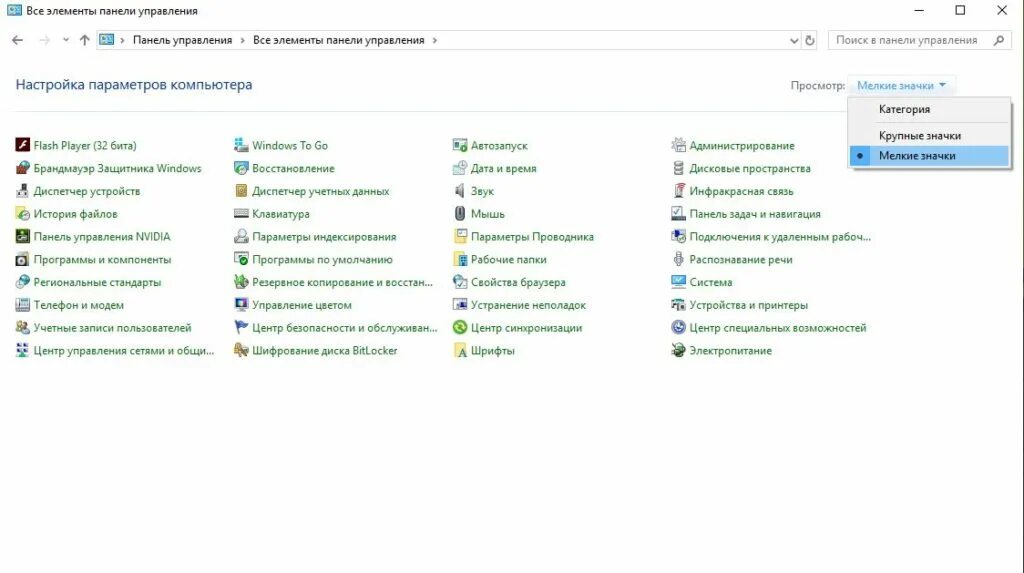
Task: Open the Мышь mouse icon
Action: [460, 214]
